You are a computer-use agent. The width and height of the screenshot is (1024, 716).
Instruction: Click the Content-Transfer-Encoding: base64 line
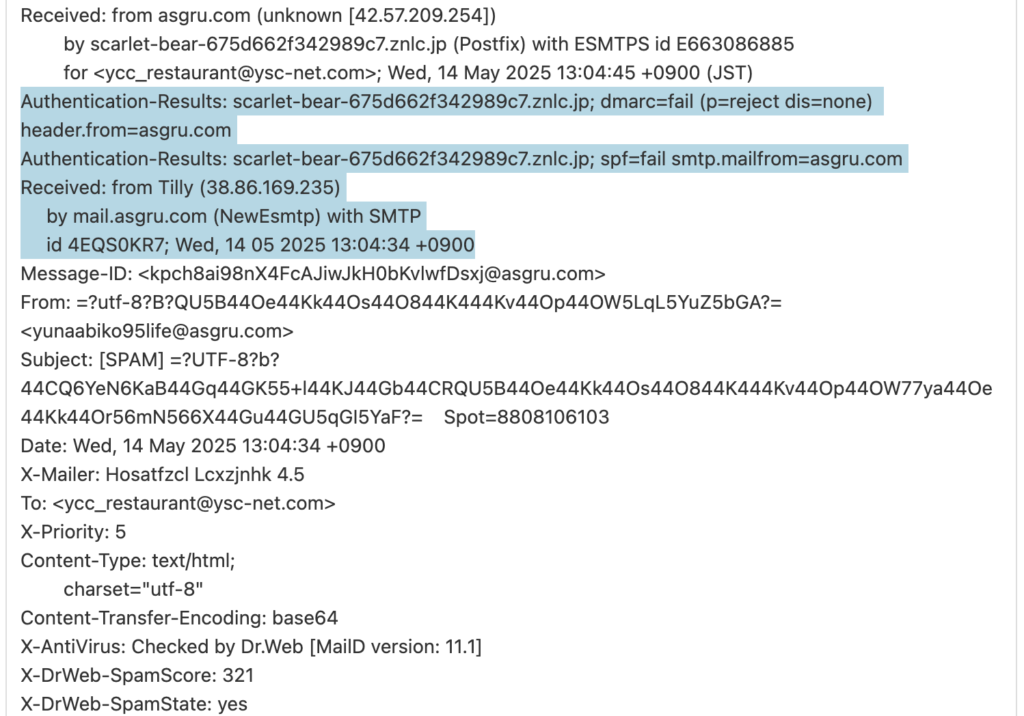click(180, 619)
